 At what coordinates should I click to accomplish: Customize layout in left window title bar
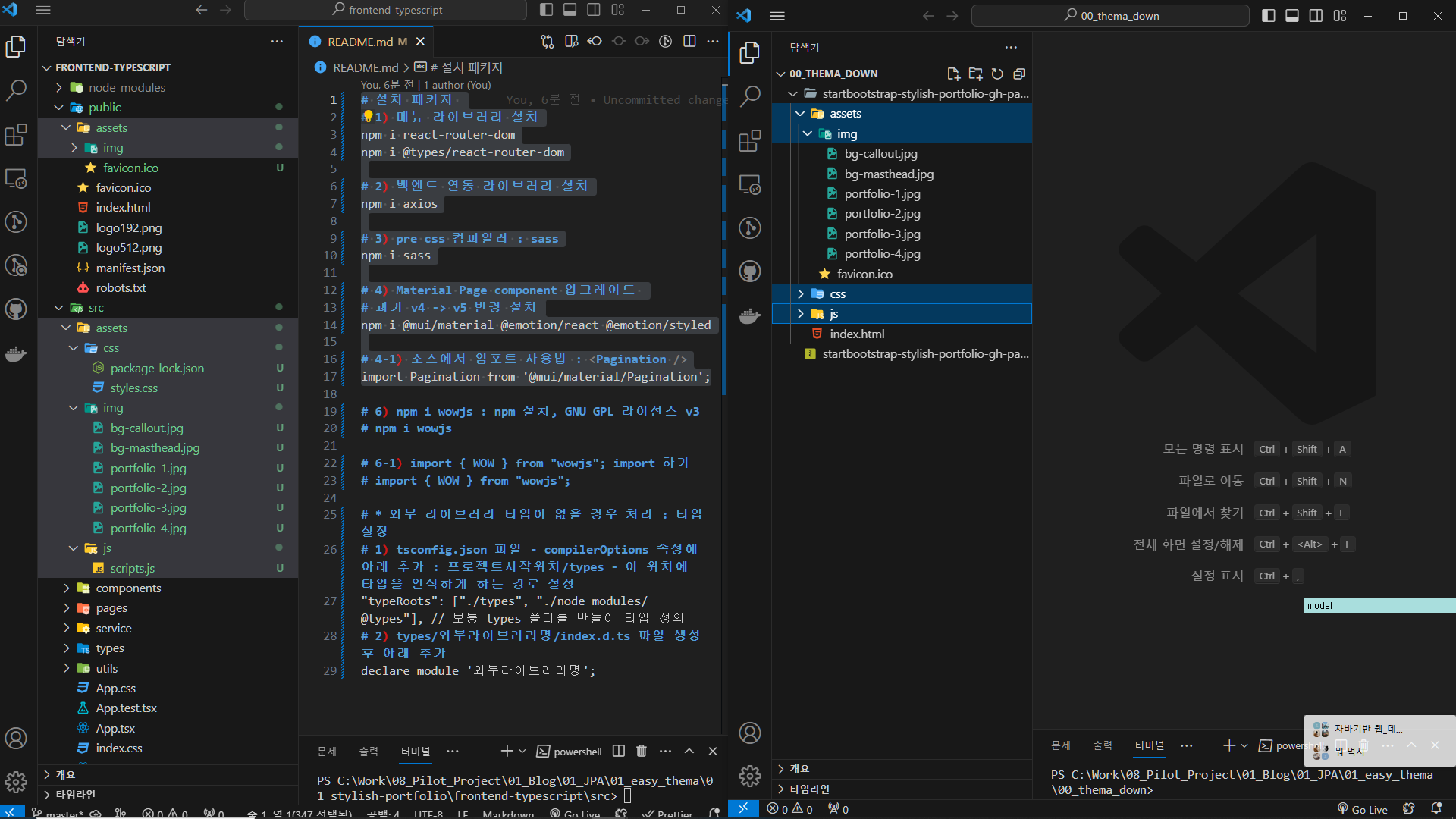[618, 10]
